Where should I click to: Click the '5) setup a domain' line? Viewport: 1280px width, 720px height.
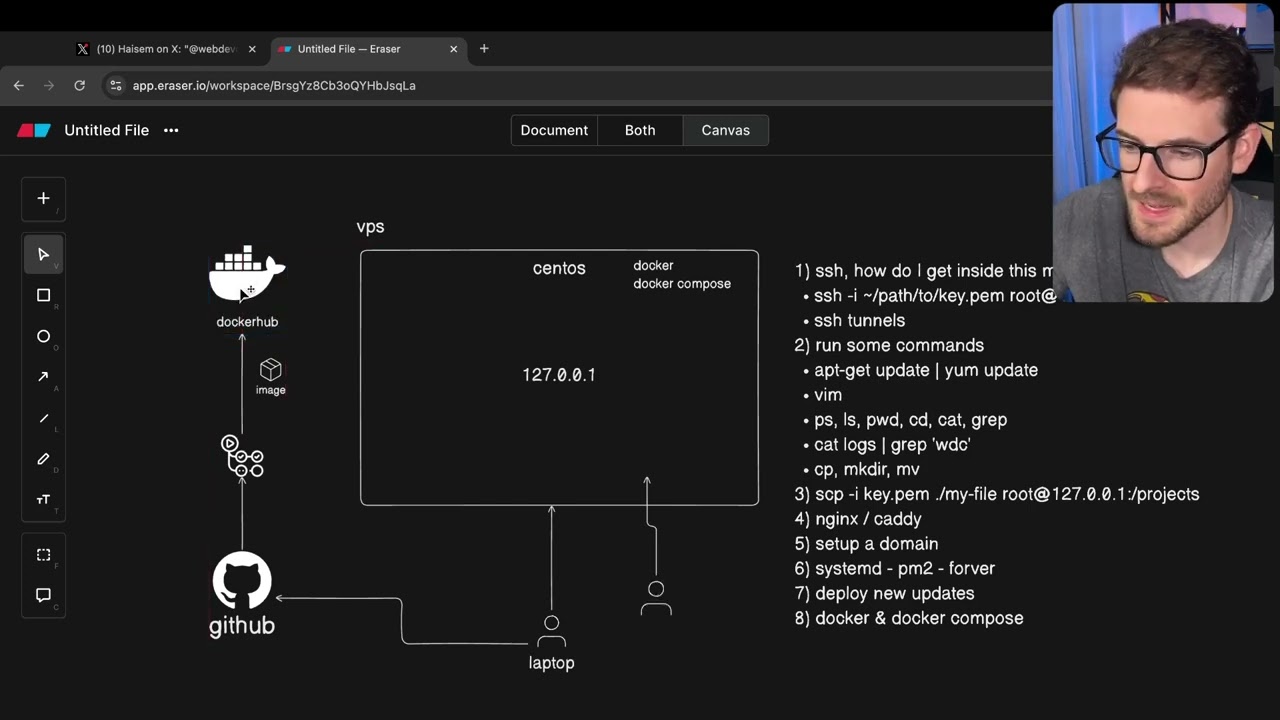866,544
